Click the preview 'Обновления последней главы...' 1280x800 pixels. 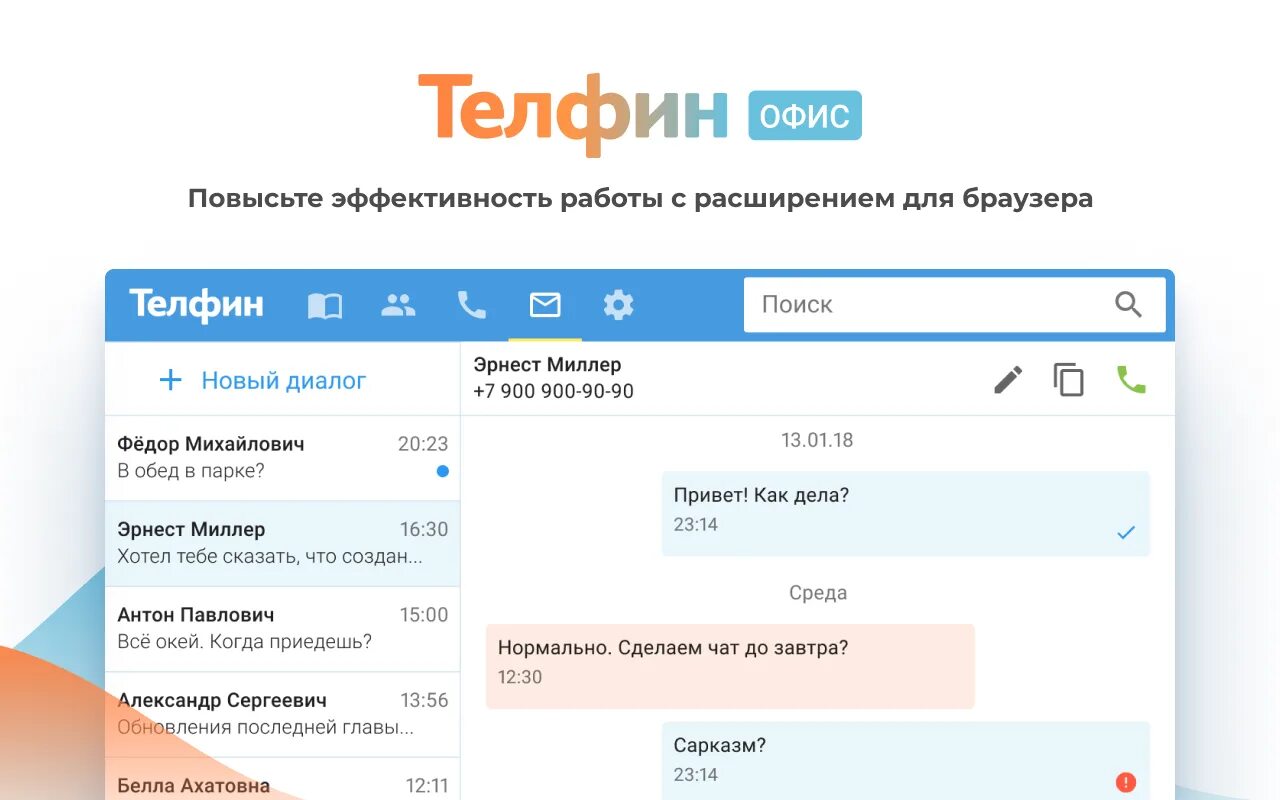coord(265,728)
